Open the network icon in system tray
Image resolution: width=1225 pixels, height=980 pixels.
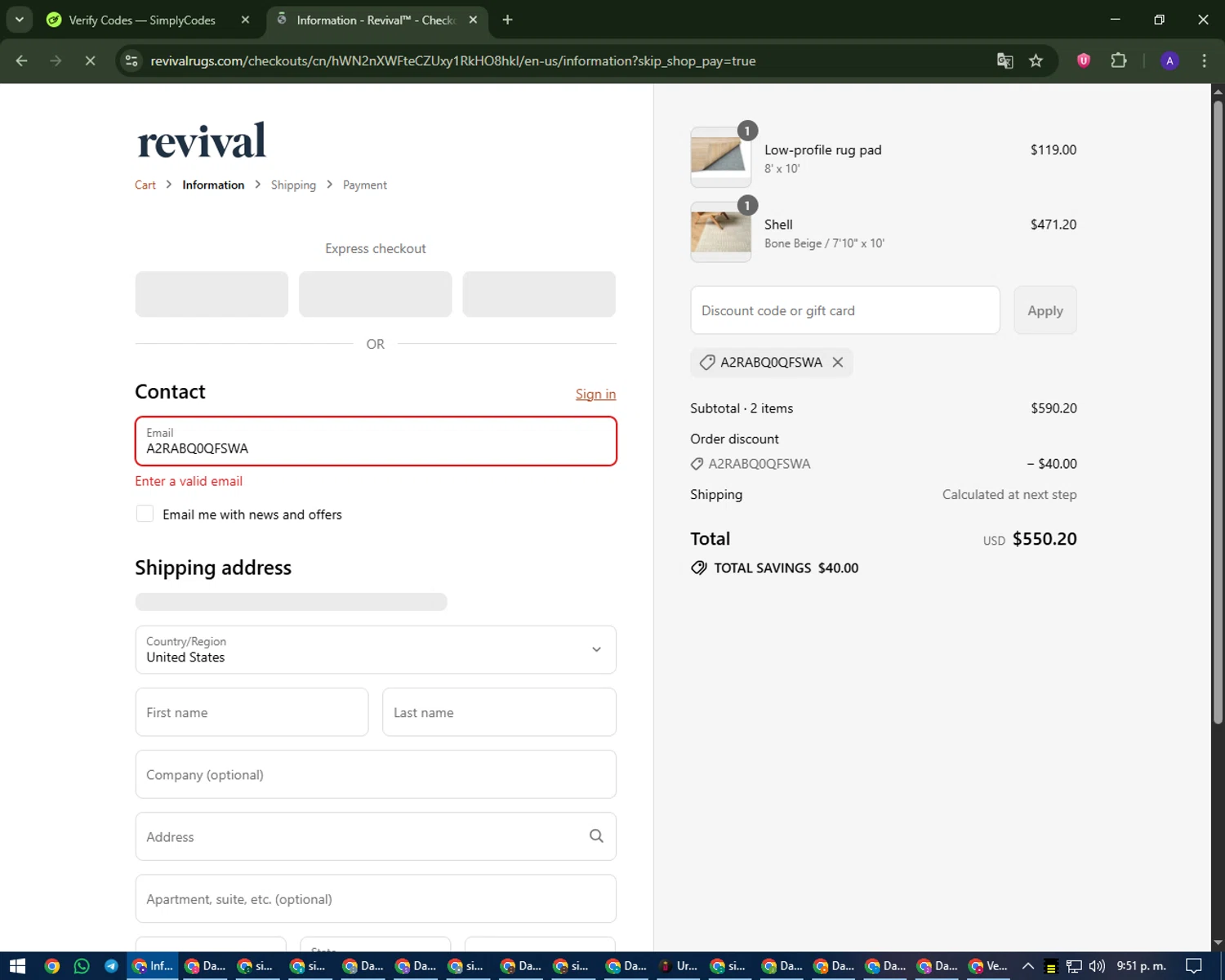[x=1074, y=966]
